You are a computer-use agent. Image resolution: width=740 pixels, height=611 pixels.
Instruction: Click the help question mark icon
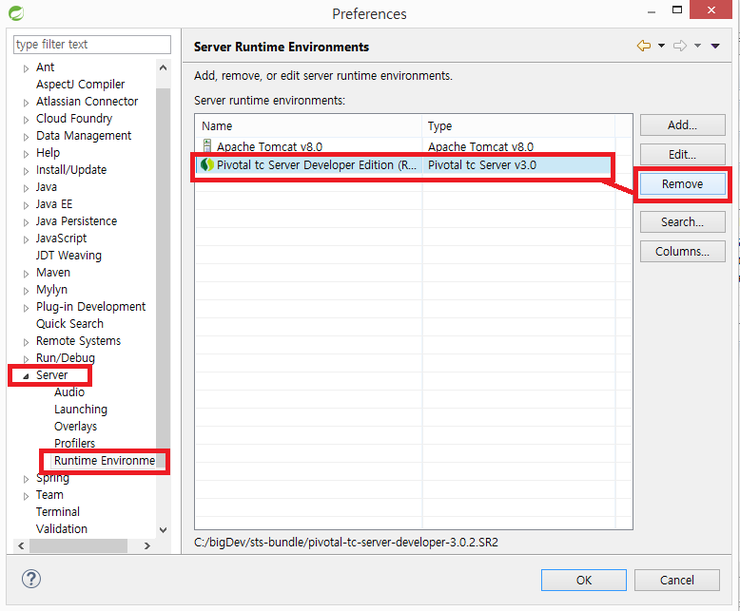click(31, 579)
